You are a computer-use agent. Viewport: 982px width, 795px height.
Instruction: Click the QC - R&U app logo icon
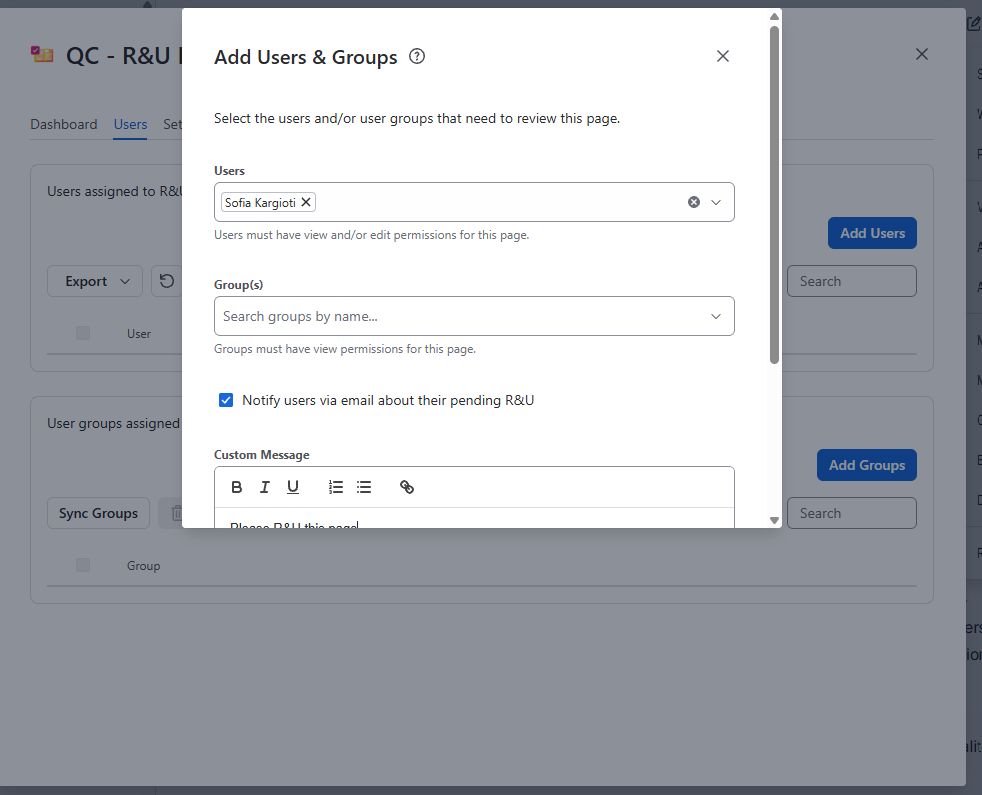click(x=42, y=55)
